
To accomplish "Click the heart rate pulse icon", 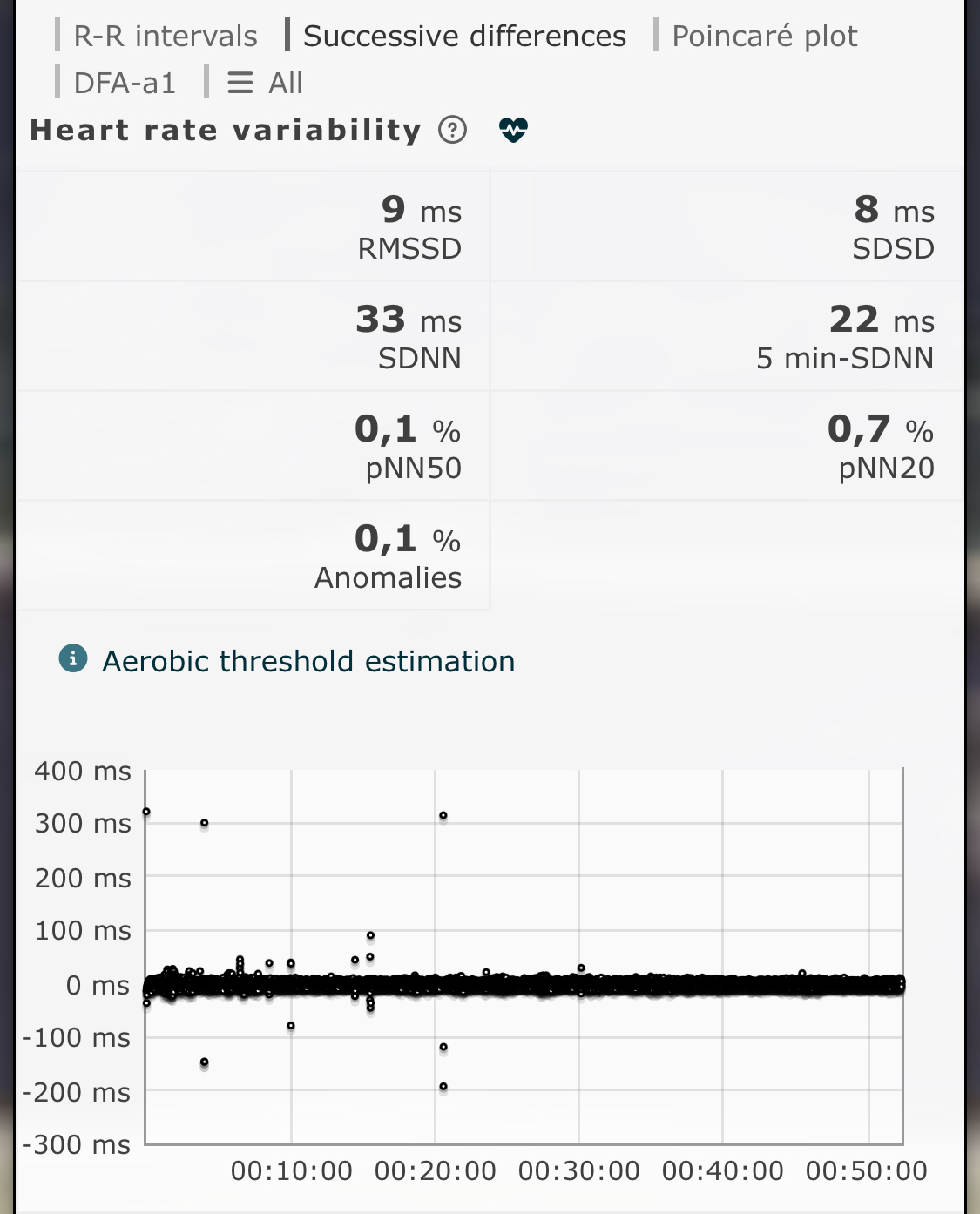I will click(513, 130).
